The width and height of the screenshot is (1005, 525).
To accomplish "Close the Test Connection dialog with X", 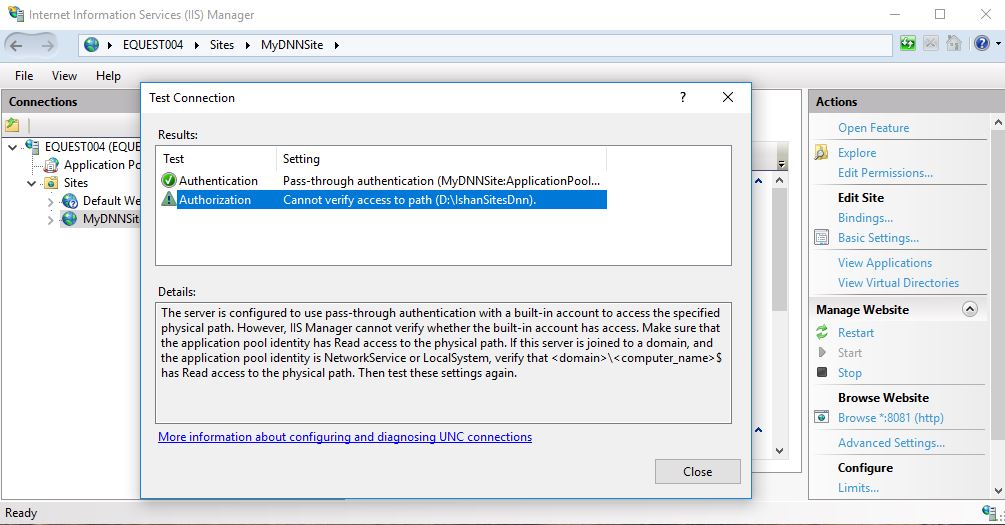I will (727, 97).
